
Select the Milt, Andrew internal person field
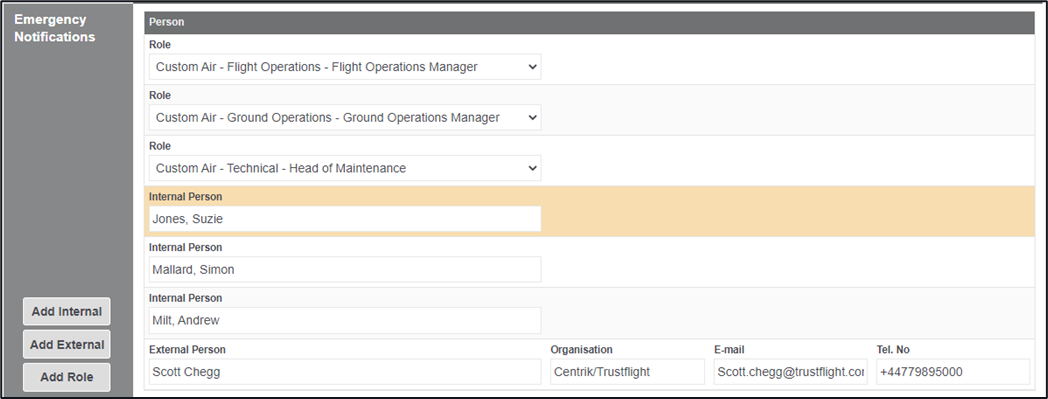(x=345, y=320)
